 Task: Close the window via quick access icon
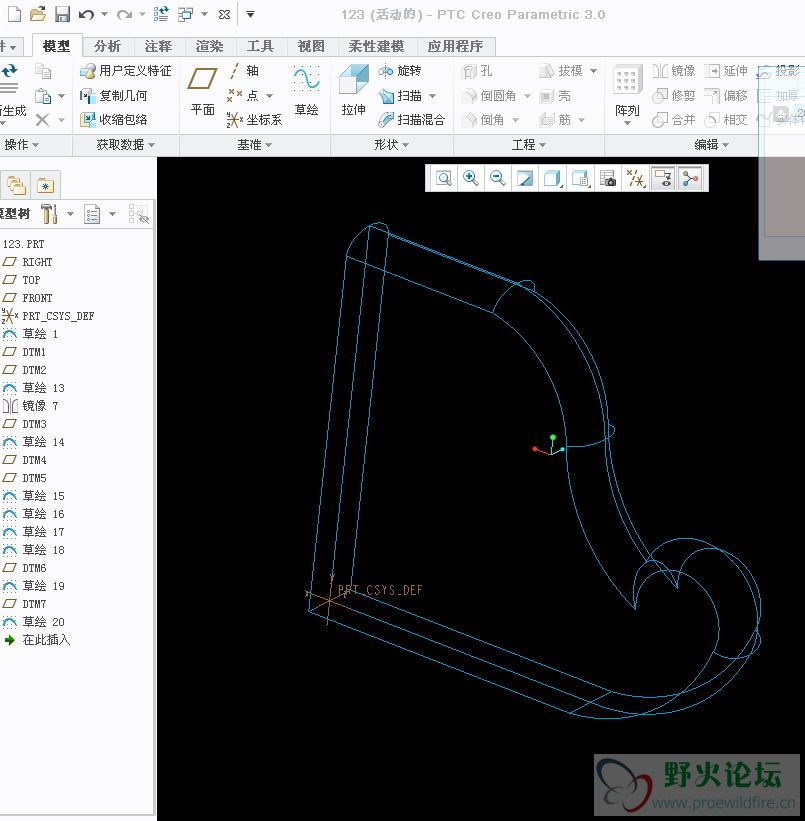(224, 15)
